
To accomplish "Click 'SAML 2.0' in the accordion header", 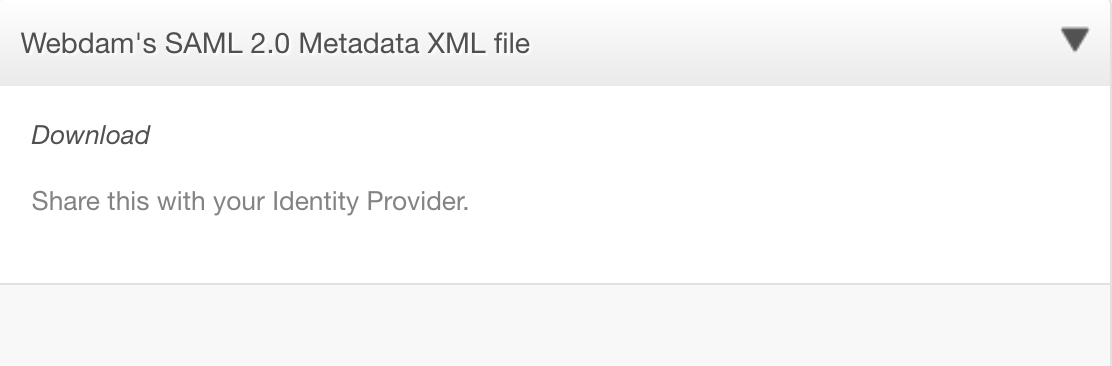I will click(227, 43).
